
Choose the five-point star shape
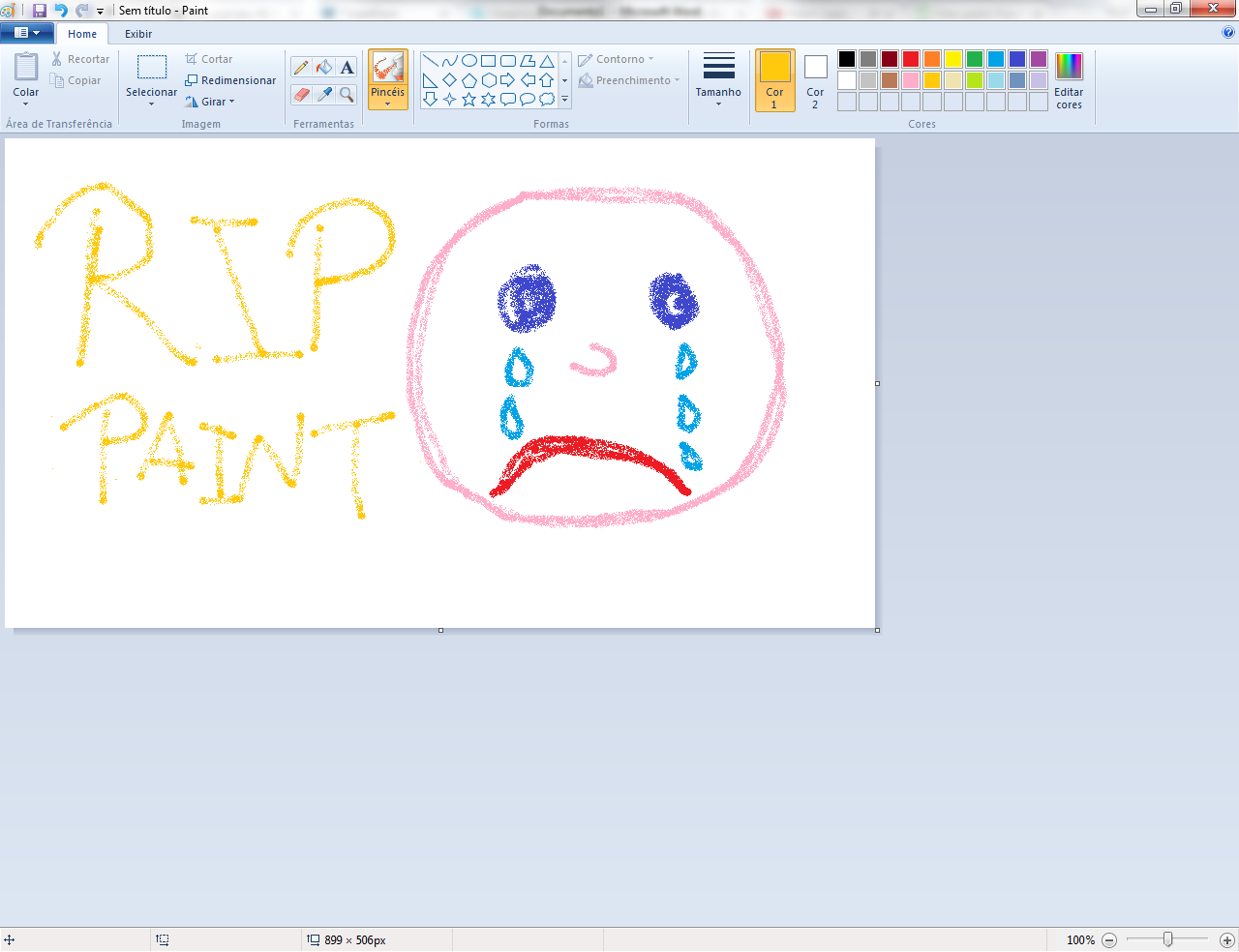[x=468, y=99]
